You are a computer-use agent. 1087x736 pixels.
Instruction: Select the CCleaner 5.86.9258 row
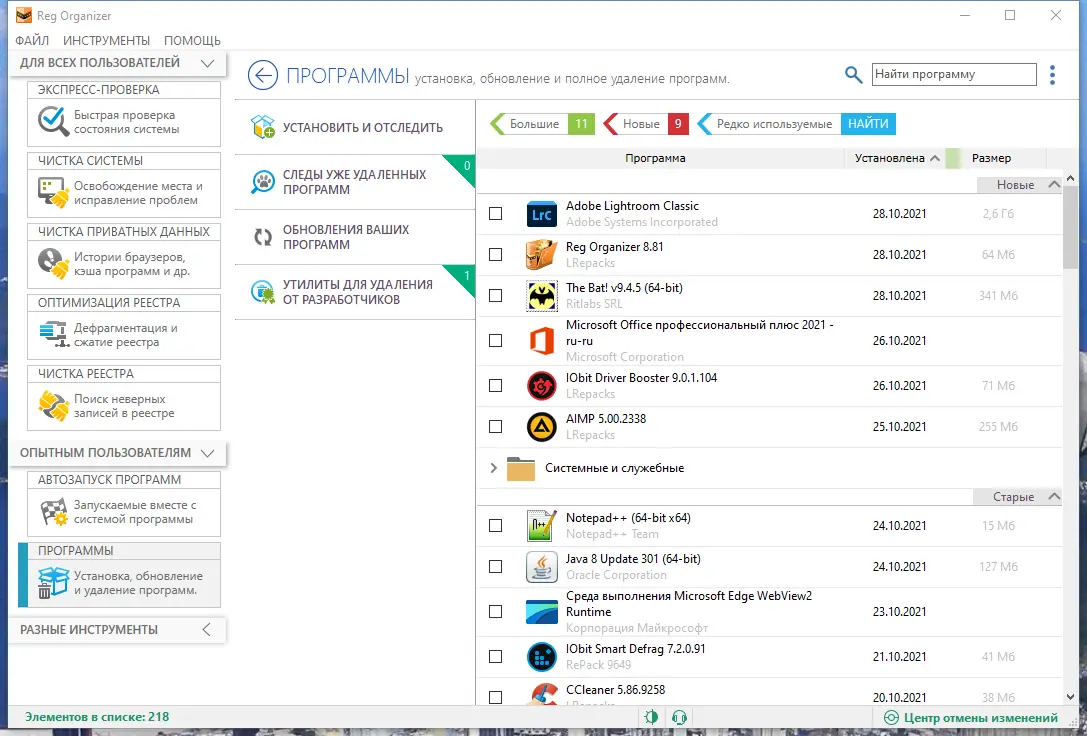coord(769,694)
